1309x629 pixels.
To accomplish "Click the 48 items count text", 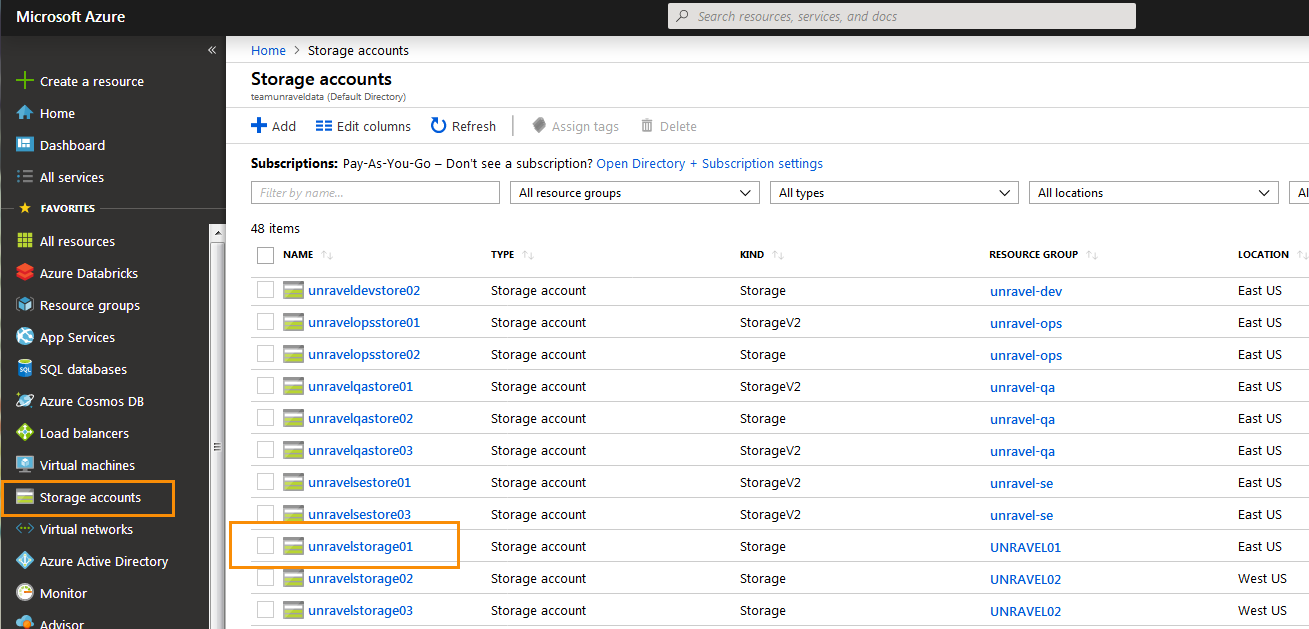I will (275, 229).
